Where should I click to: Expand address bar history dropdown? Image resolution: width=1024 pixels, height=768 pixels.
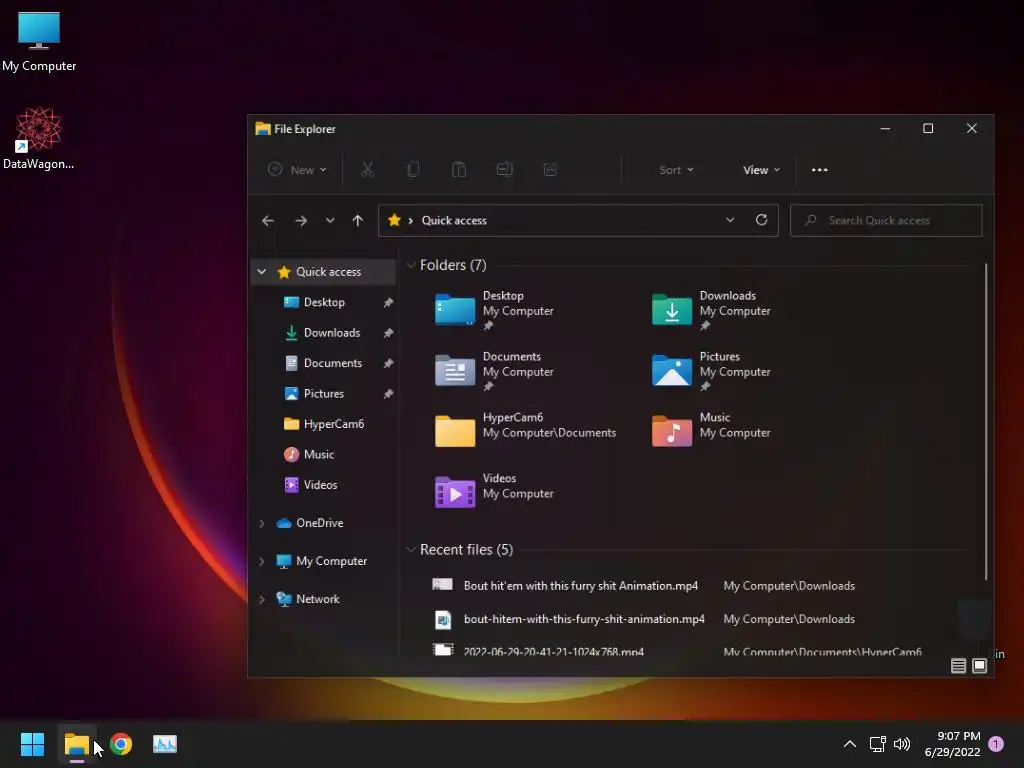pyautogui.click(x=730, y=220)
